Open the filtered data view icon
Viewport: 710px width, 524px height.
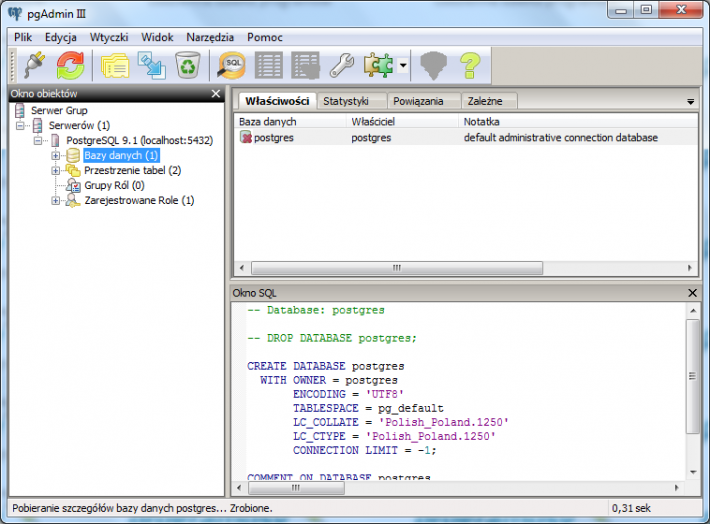tap(306, 66)
